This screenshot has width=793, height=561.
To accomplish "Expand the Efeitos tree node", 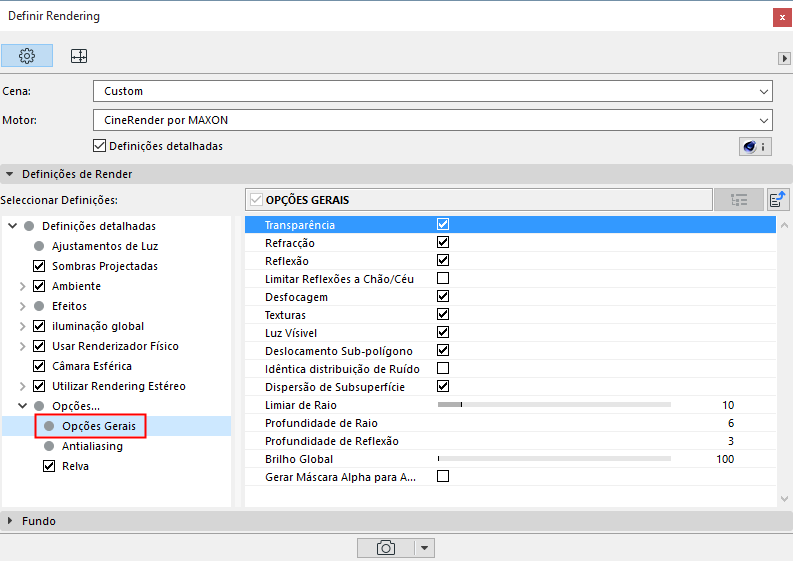I will [x=22, y=306].
